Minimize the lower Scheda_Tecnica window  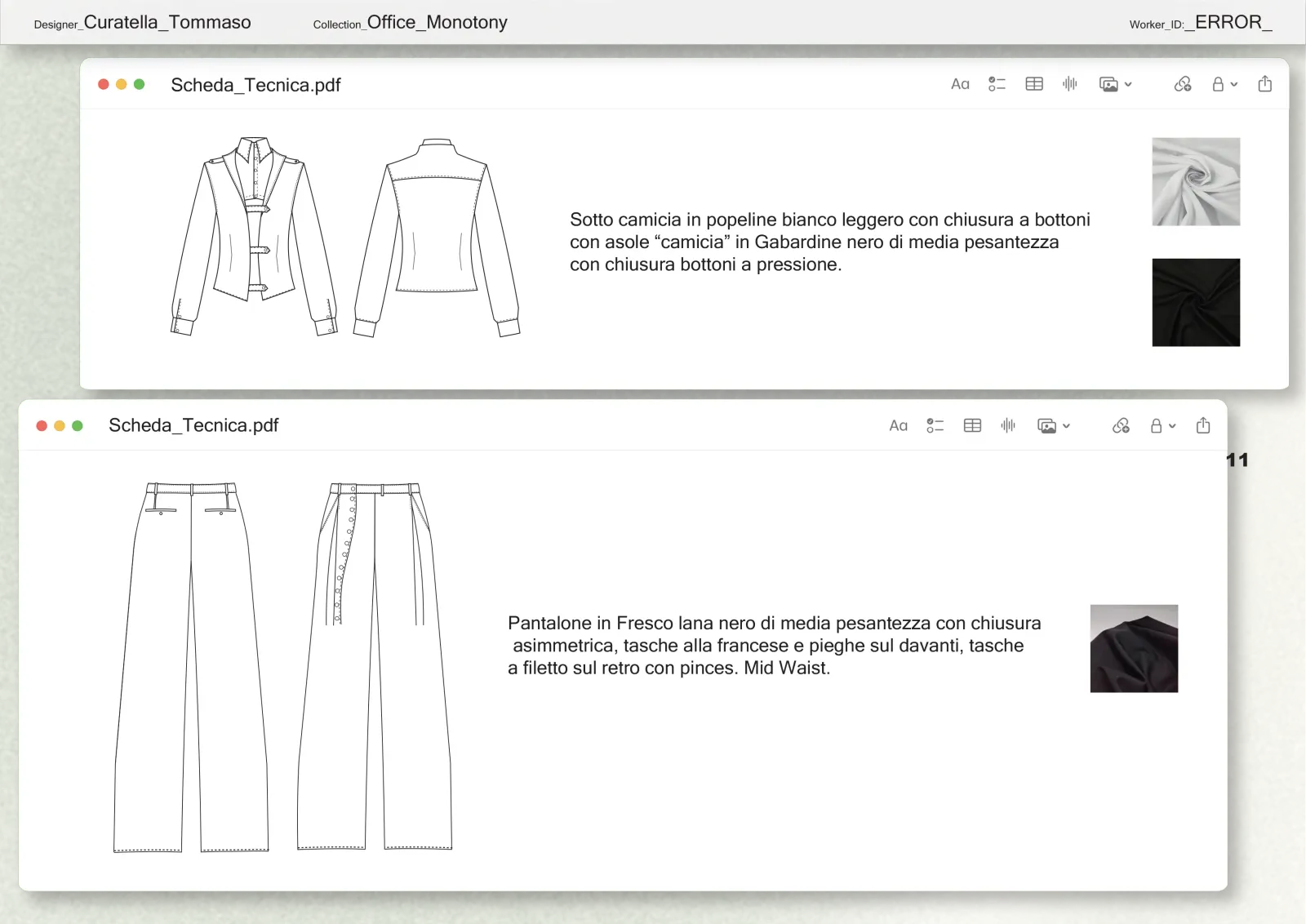click(x=60, y=425)
